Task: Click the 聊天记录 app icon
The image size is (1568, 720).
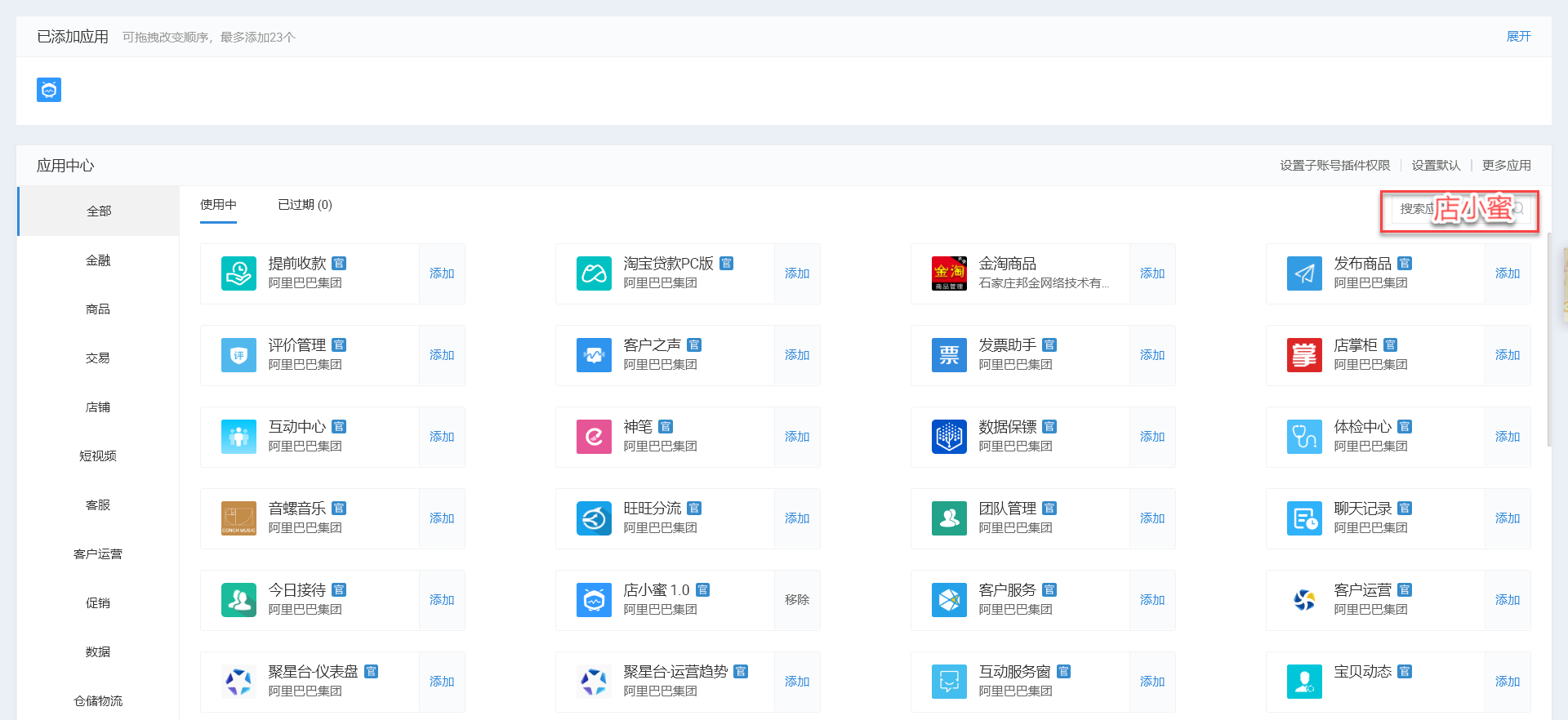Action: 1304,518
